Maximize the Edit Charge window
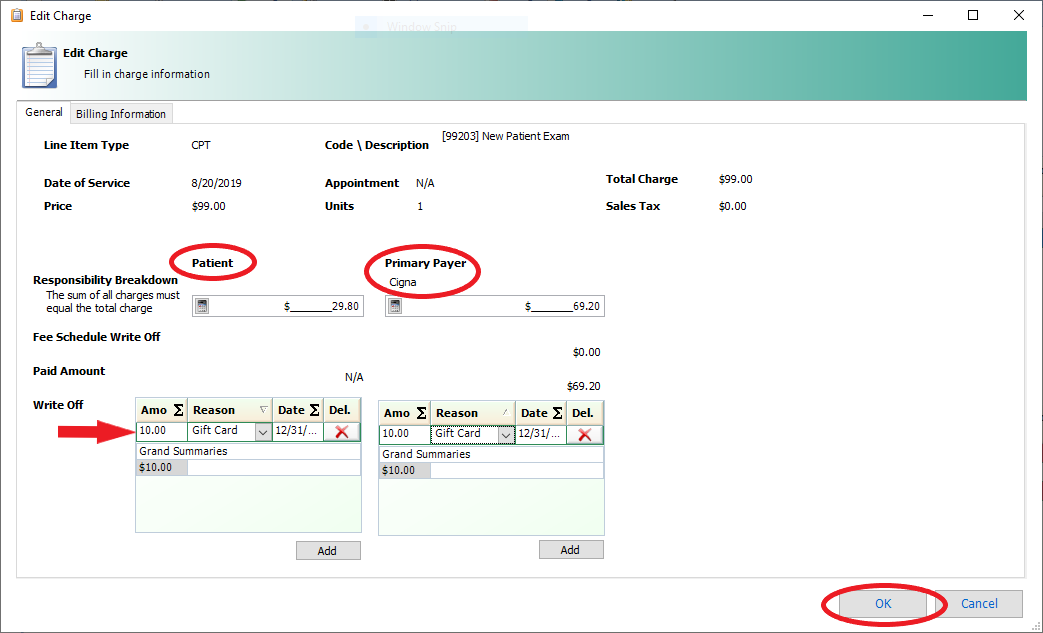Screen dimensions: 1043x633 tap(972, 15)
